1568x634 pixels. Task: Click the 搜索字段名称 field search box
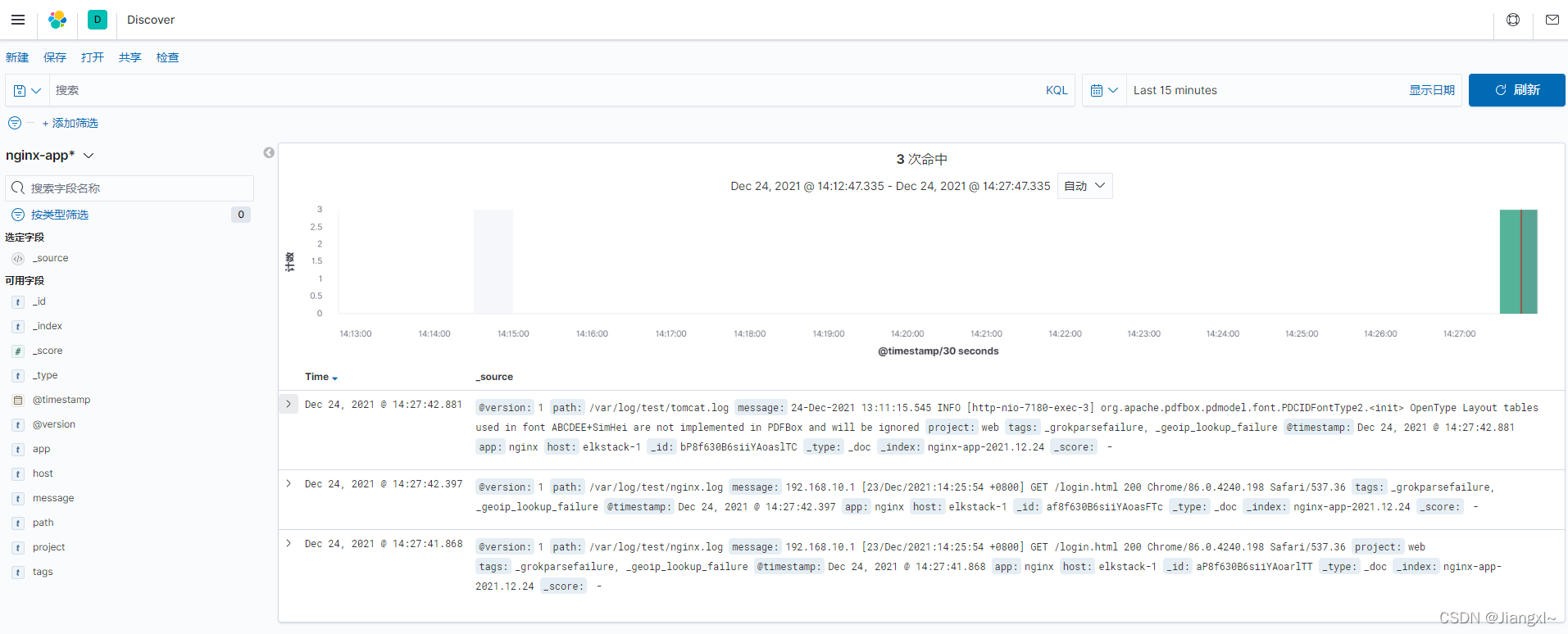click(x=130, y=188)
